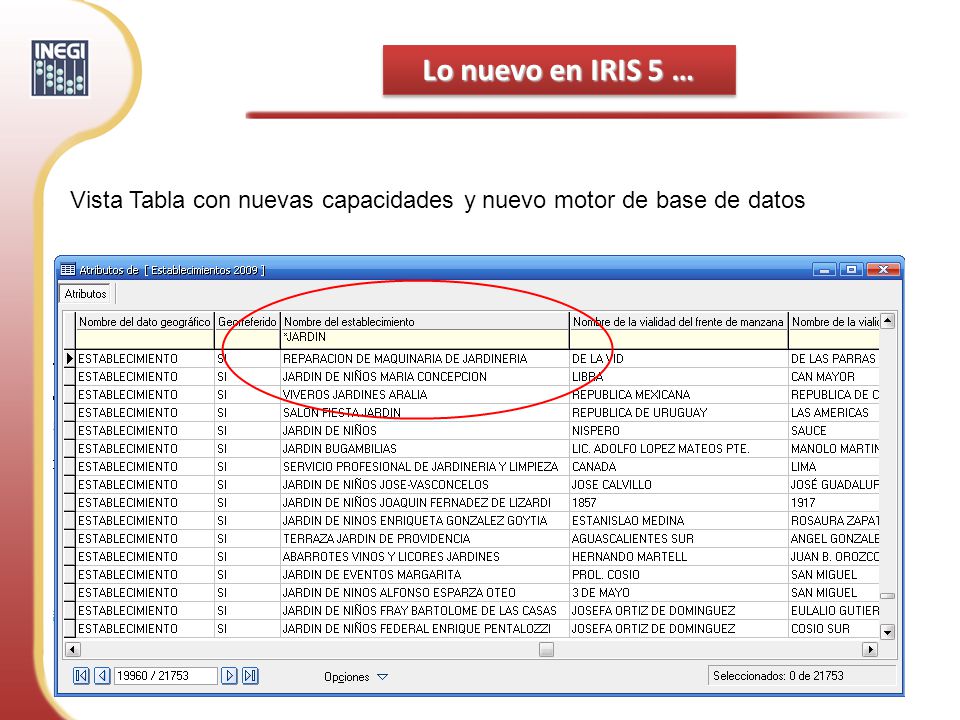Go to first record navigation icon
The width and height of the screenshot is (960, 720).
point(81,675)
